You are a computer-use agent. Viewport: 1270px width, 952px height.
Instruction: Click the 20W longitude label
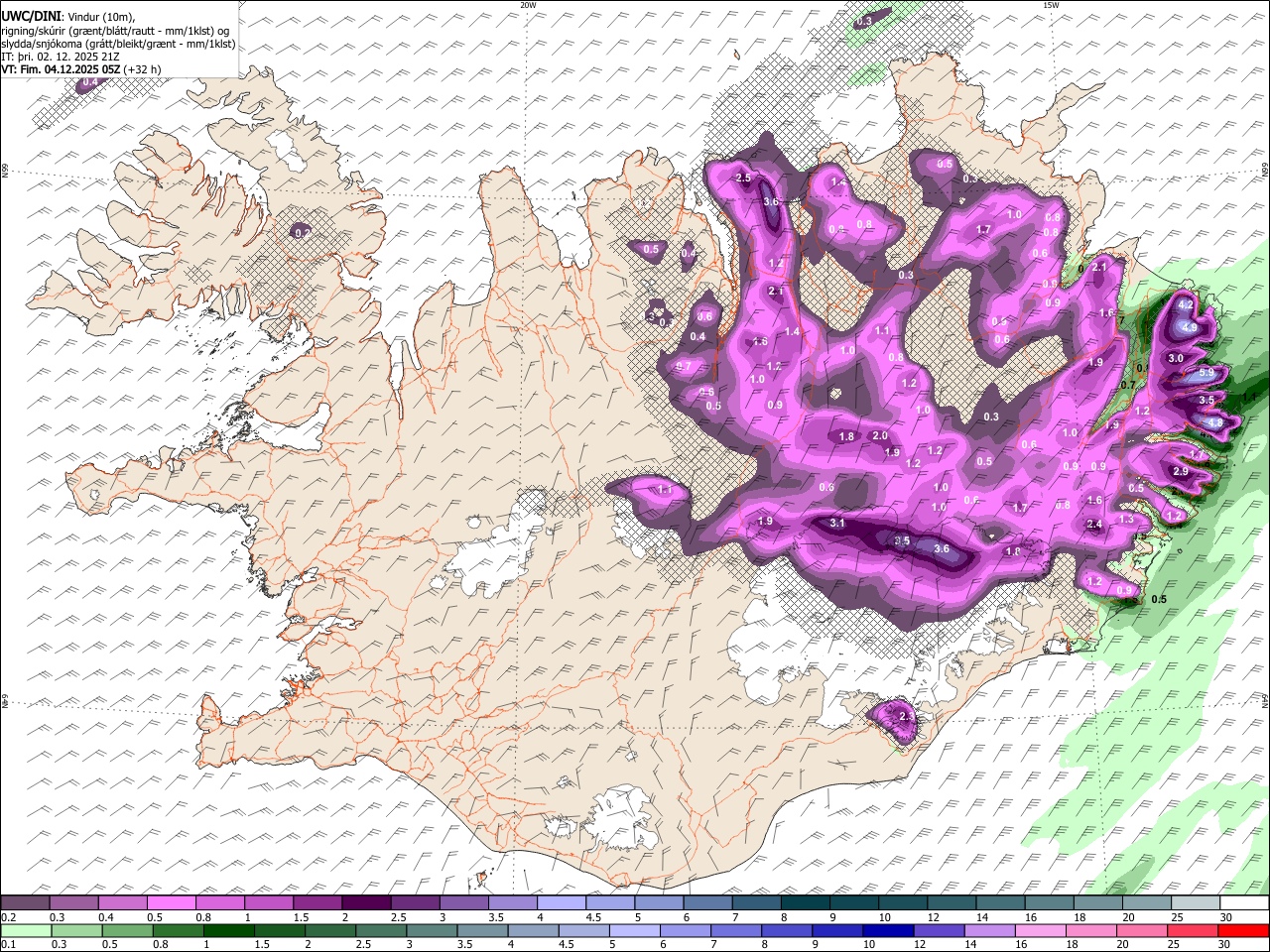(528, 5)
